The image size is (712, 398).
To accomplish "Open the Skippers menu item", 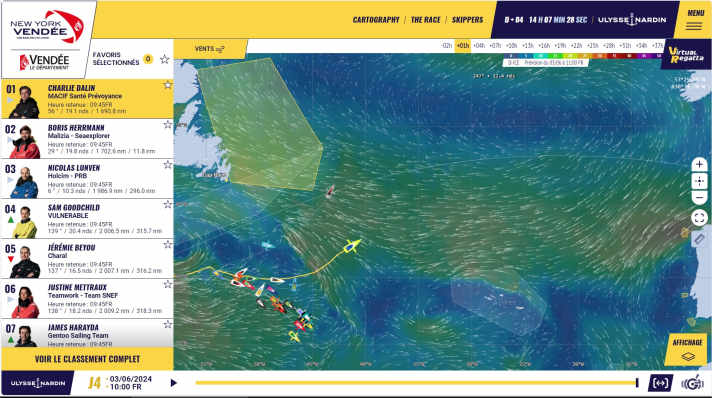I will click(x=467, y=20).
